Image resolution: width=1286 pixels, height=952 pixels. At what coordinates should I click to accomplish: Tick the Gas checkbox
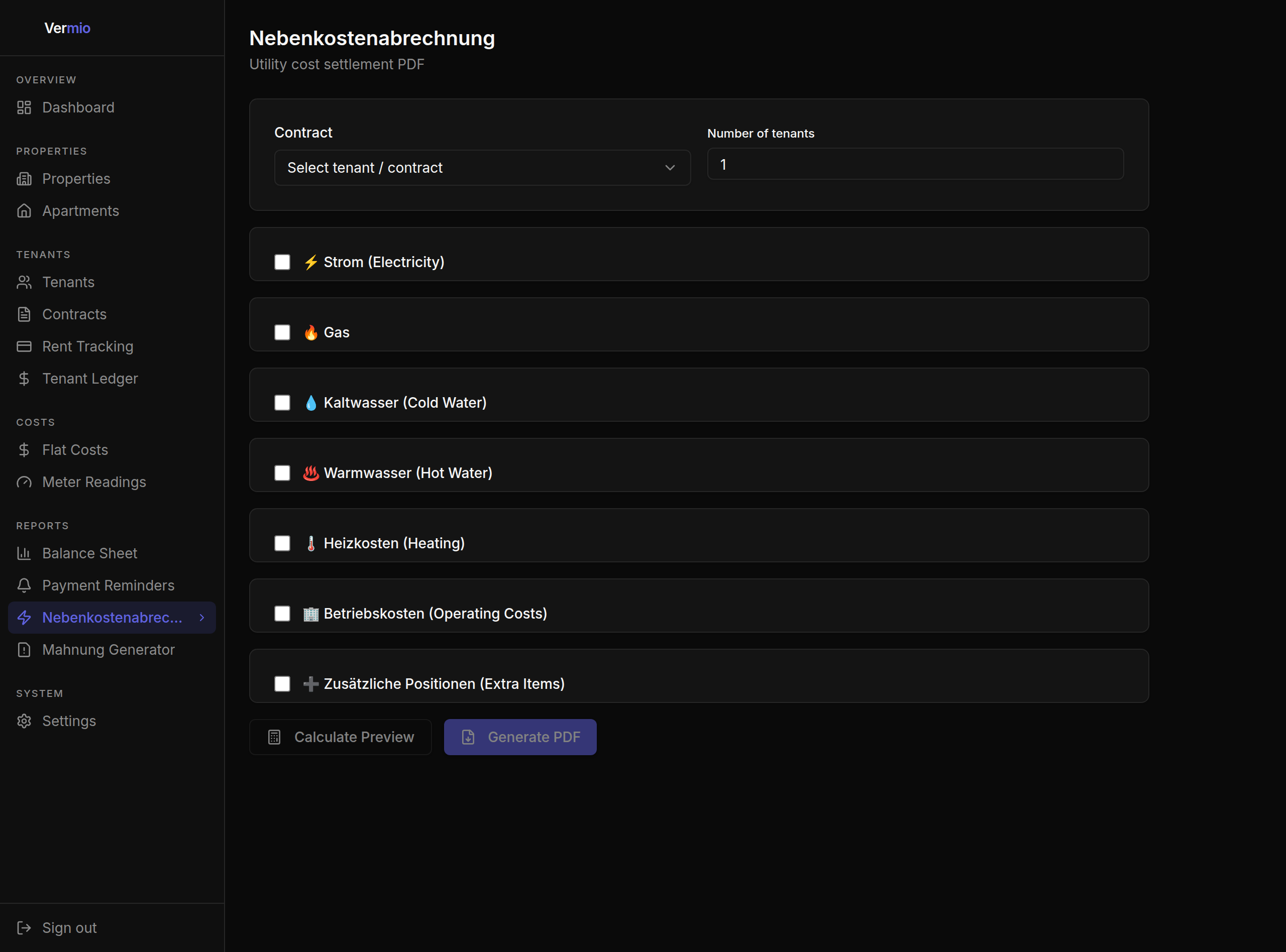[x=282, y=332]
